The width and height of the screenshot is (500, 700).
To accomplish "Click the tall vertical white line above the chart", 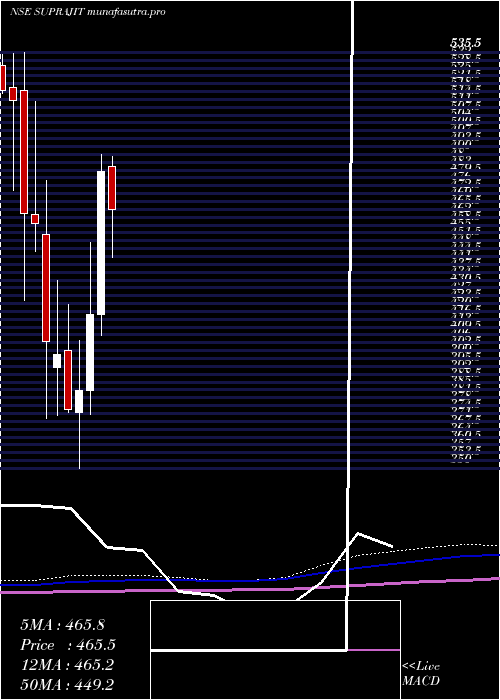I will point(354,27).
